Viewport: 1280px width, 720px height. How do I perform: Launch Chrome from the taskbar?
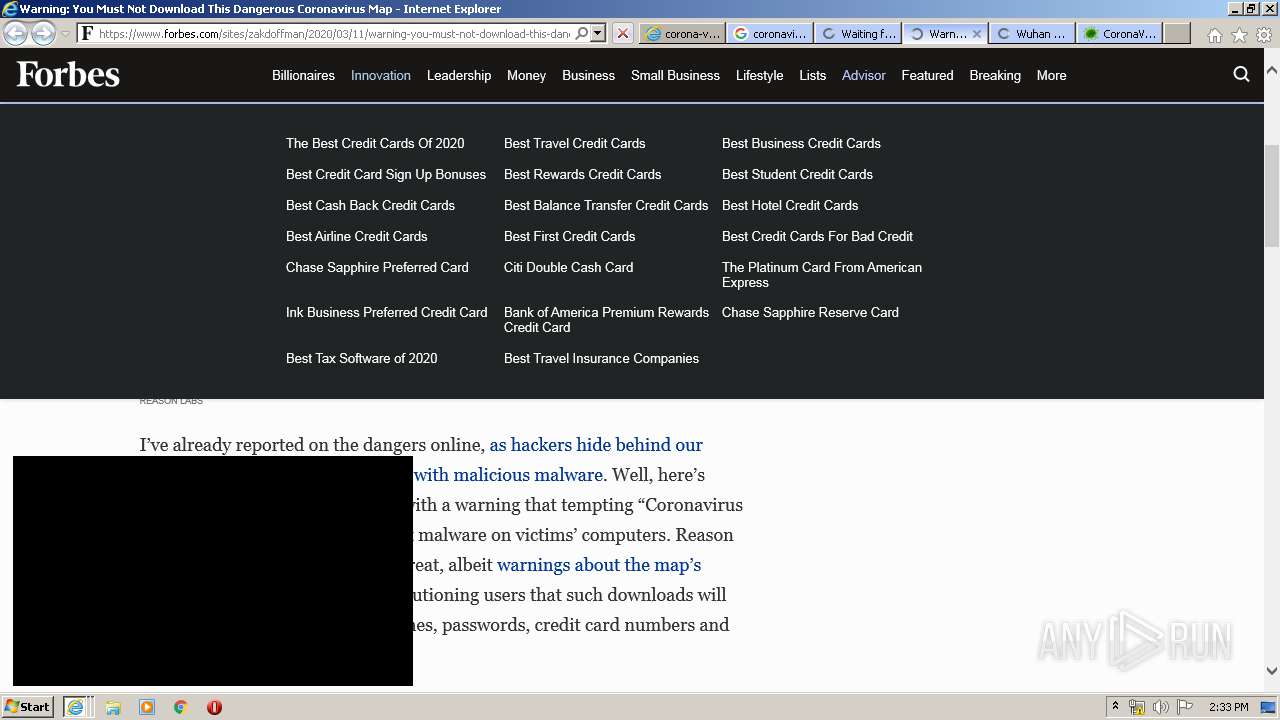tap(180, 707)
